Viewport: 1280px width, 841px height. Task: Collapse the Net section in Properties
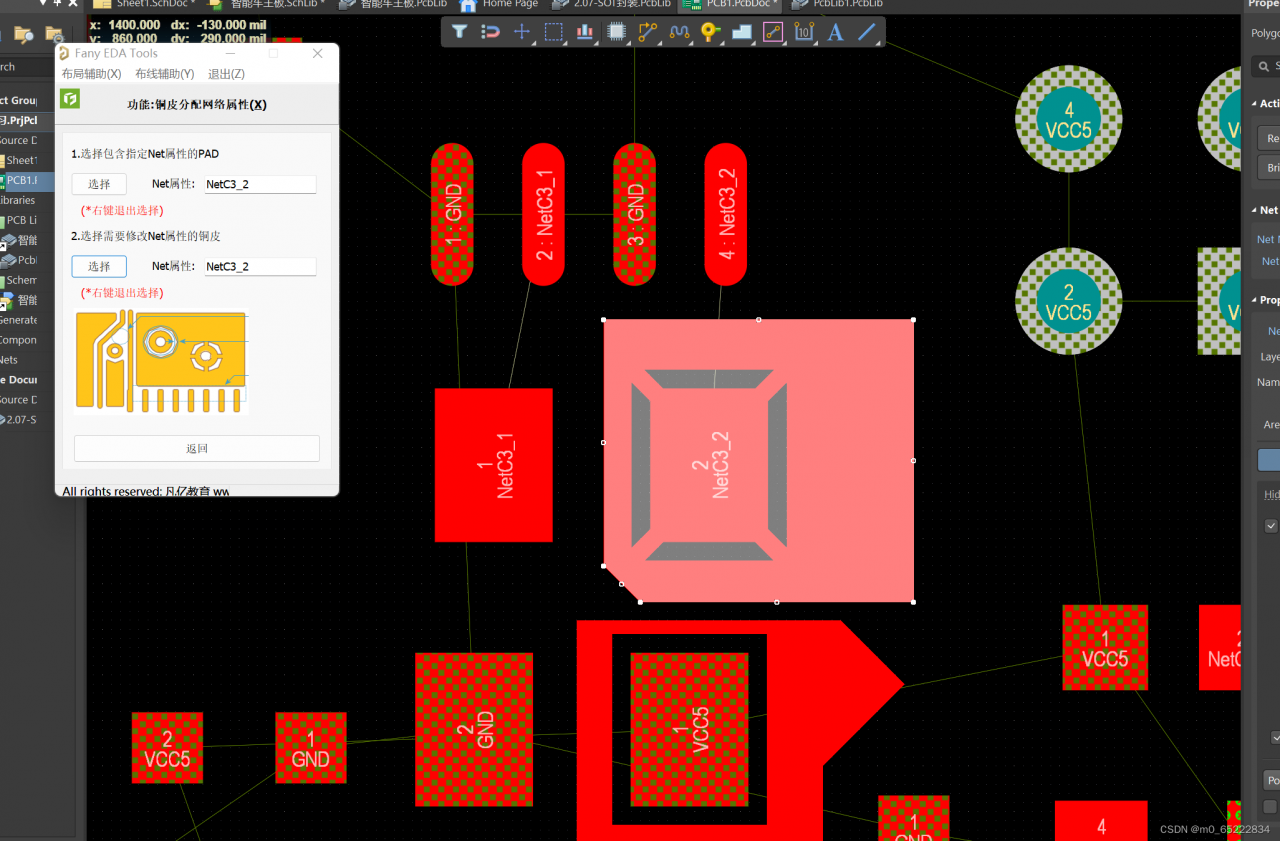click(x=1255, y=210)
